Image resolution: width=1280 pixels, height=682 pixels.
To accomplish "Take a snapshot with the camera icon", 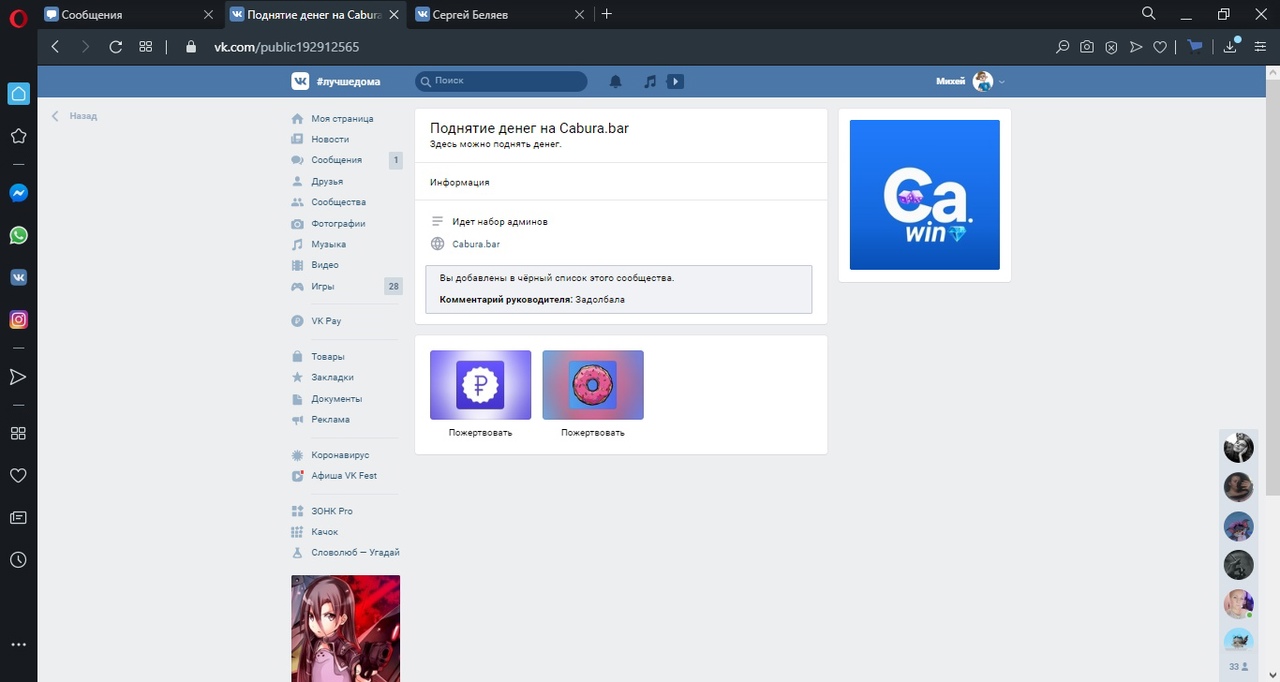I will tap(1087, 46).
